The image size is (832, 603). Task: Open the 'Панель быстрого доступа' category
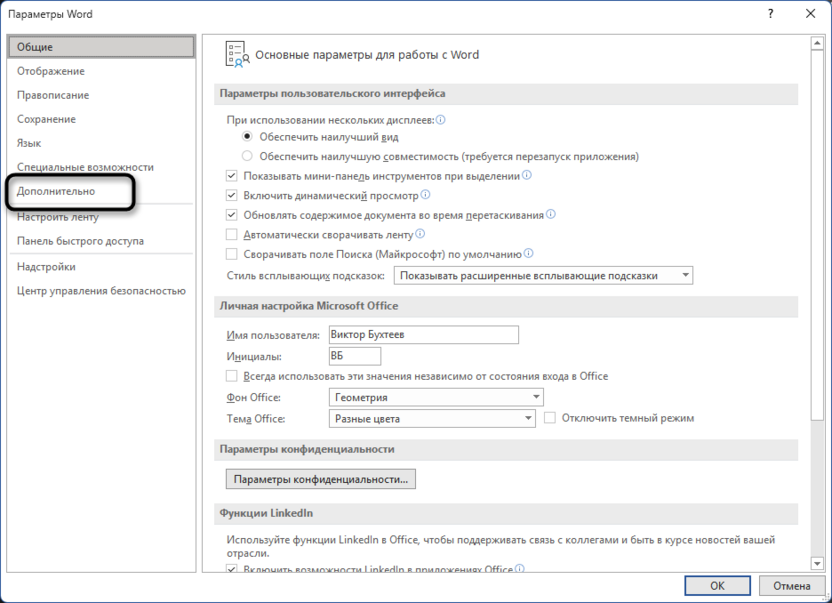[x=101, y=240]
